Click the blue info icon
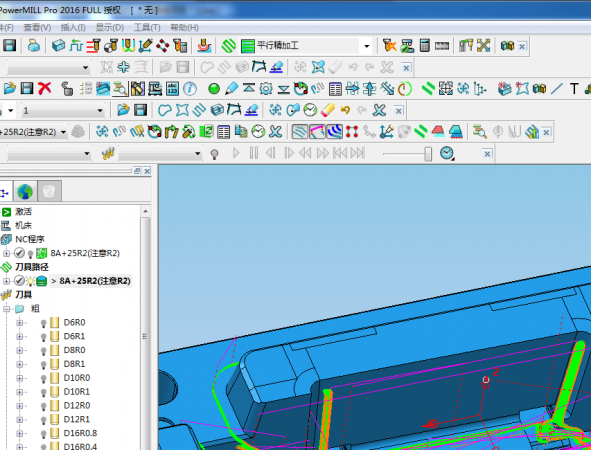The image size is (591, 450). 190,89
